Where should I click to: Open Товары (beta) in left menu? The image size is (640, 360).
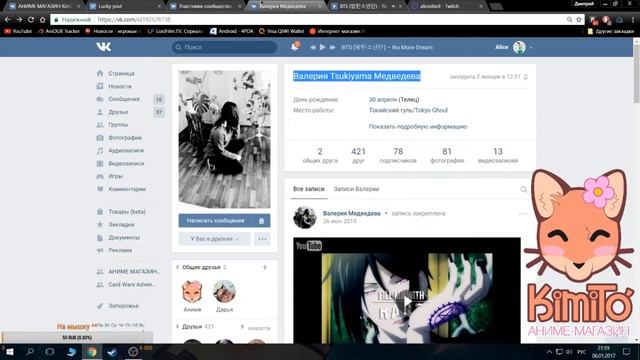127,212
